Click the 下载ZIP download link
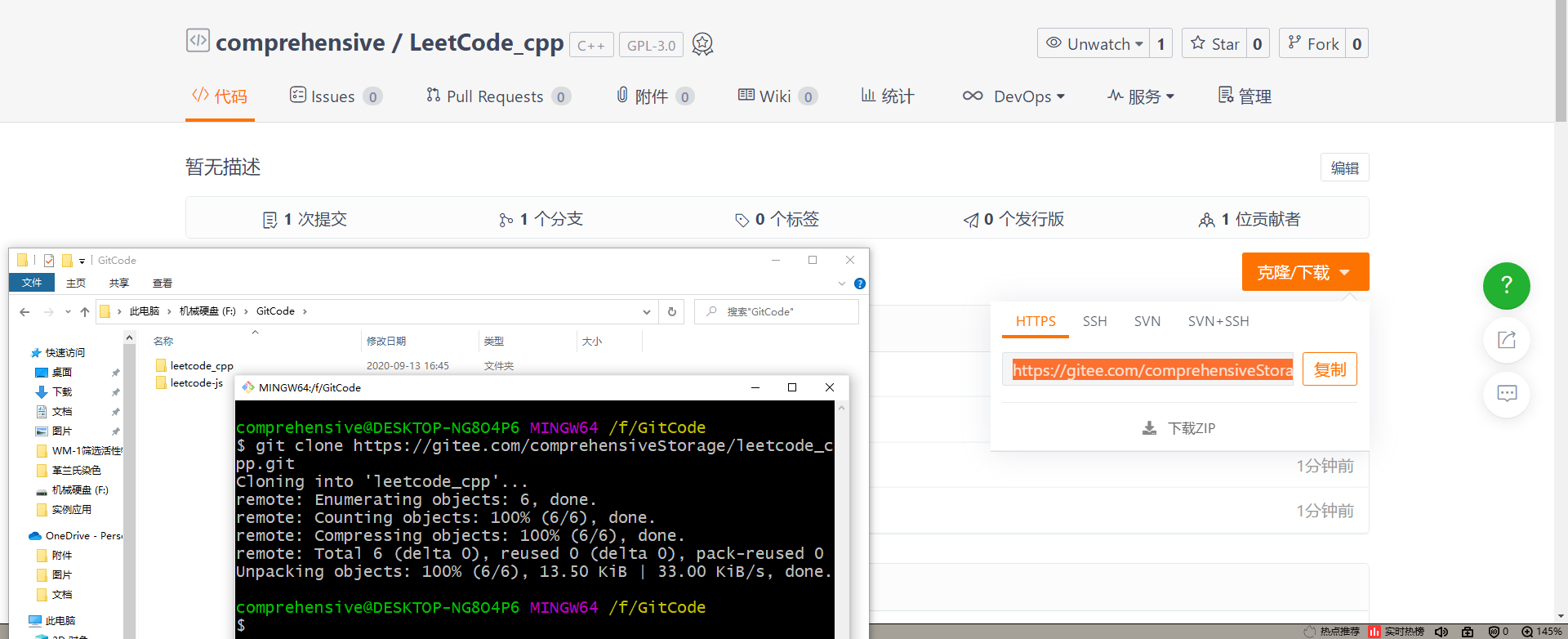1568x639 pixels. [x=1178, y=428]
